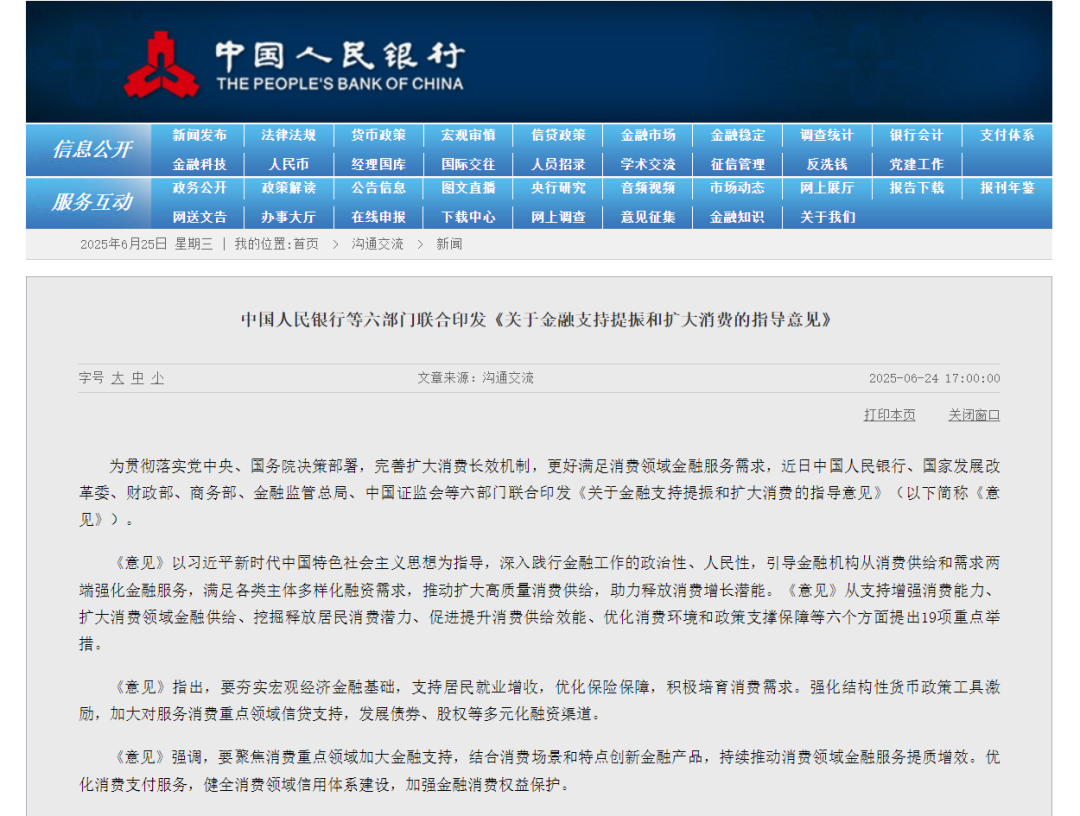Go to 音频视频 section
Screen dimensions: 1080x816
pyautogui.click(x=648, y=187)
